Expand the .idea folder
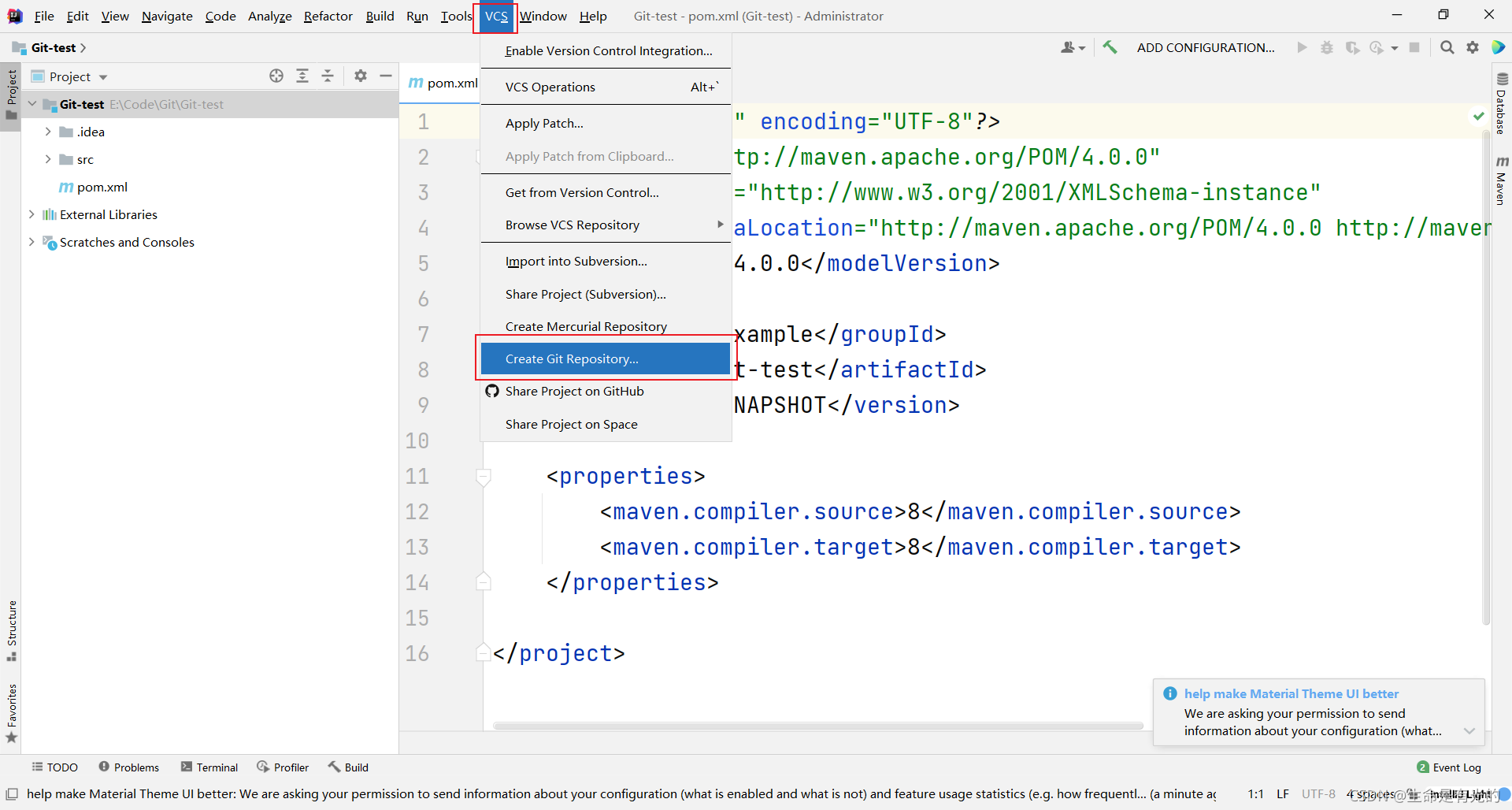 pos(48,132)
